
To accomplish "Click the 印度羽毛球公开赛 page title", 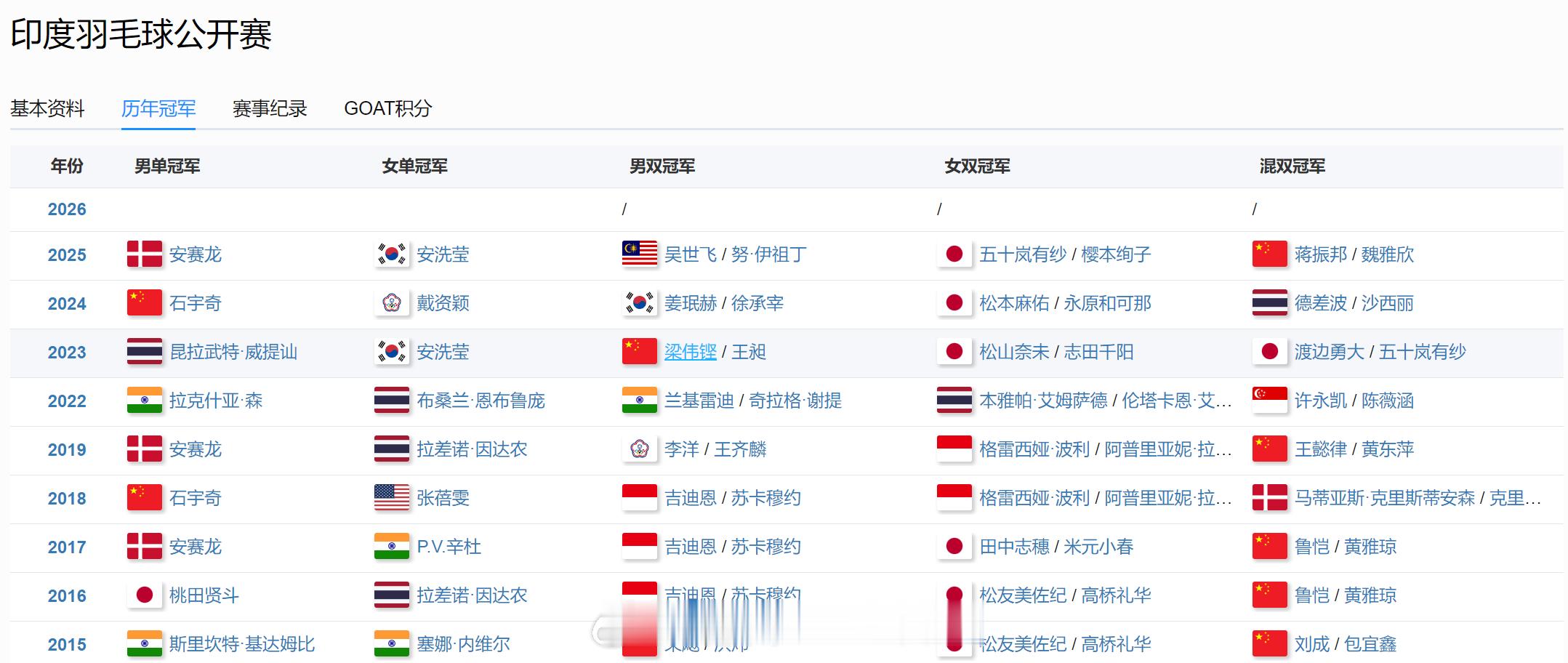I will 141,34.
